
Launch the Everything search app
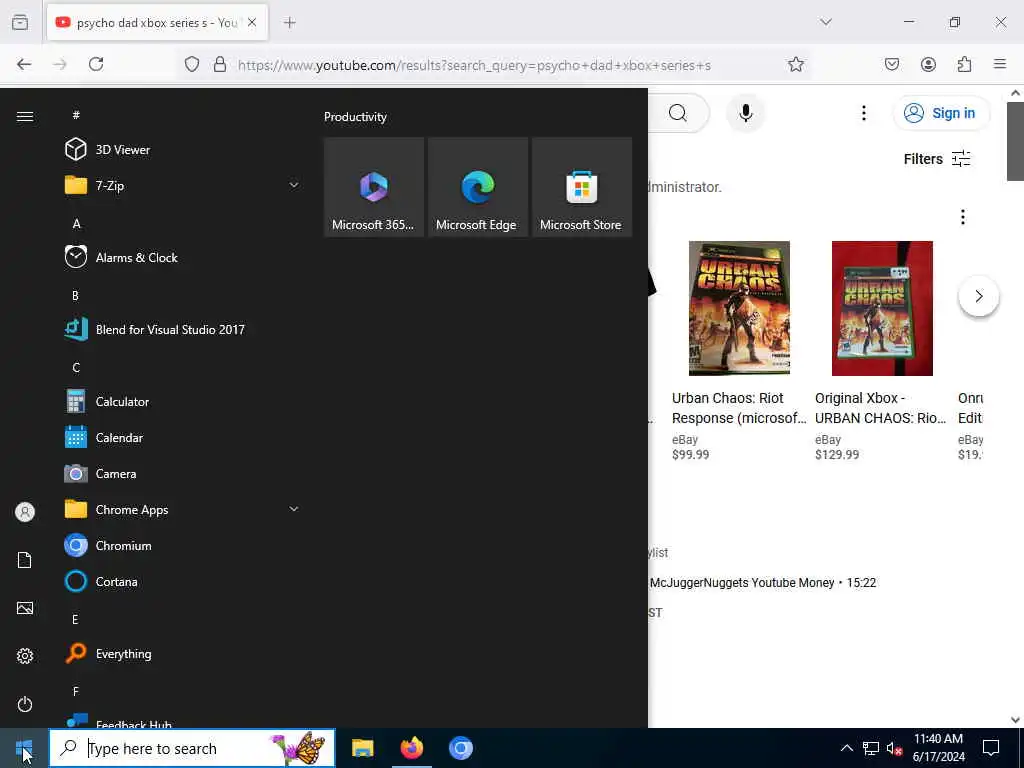183,653
